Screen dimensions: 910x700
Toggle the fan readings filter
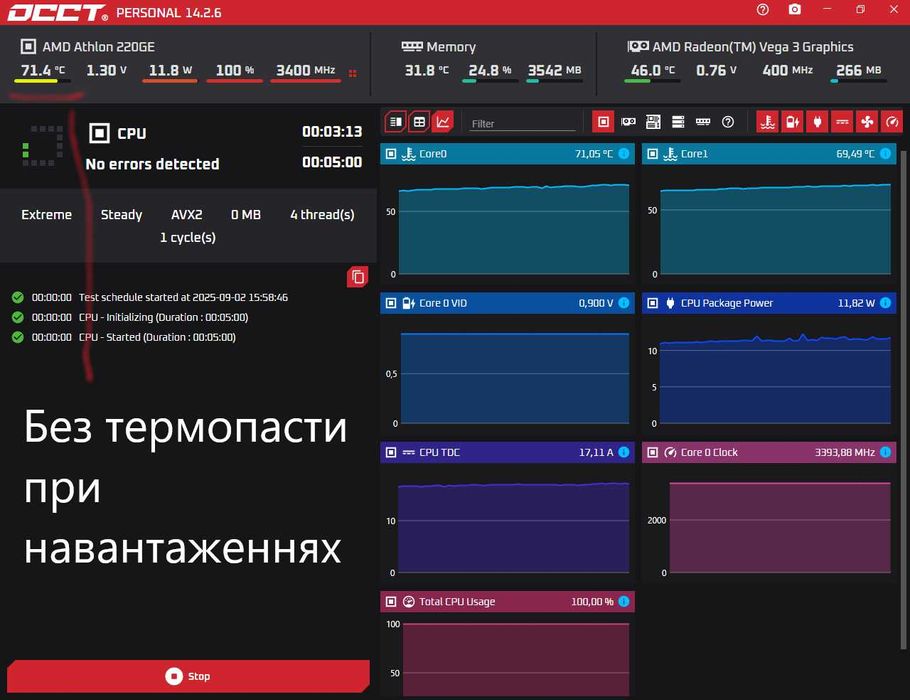point(867,122)
